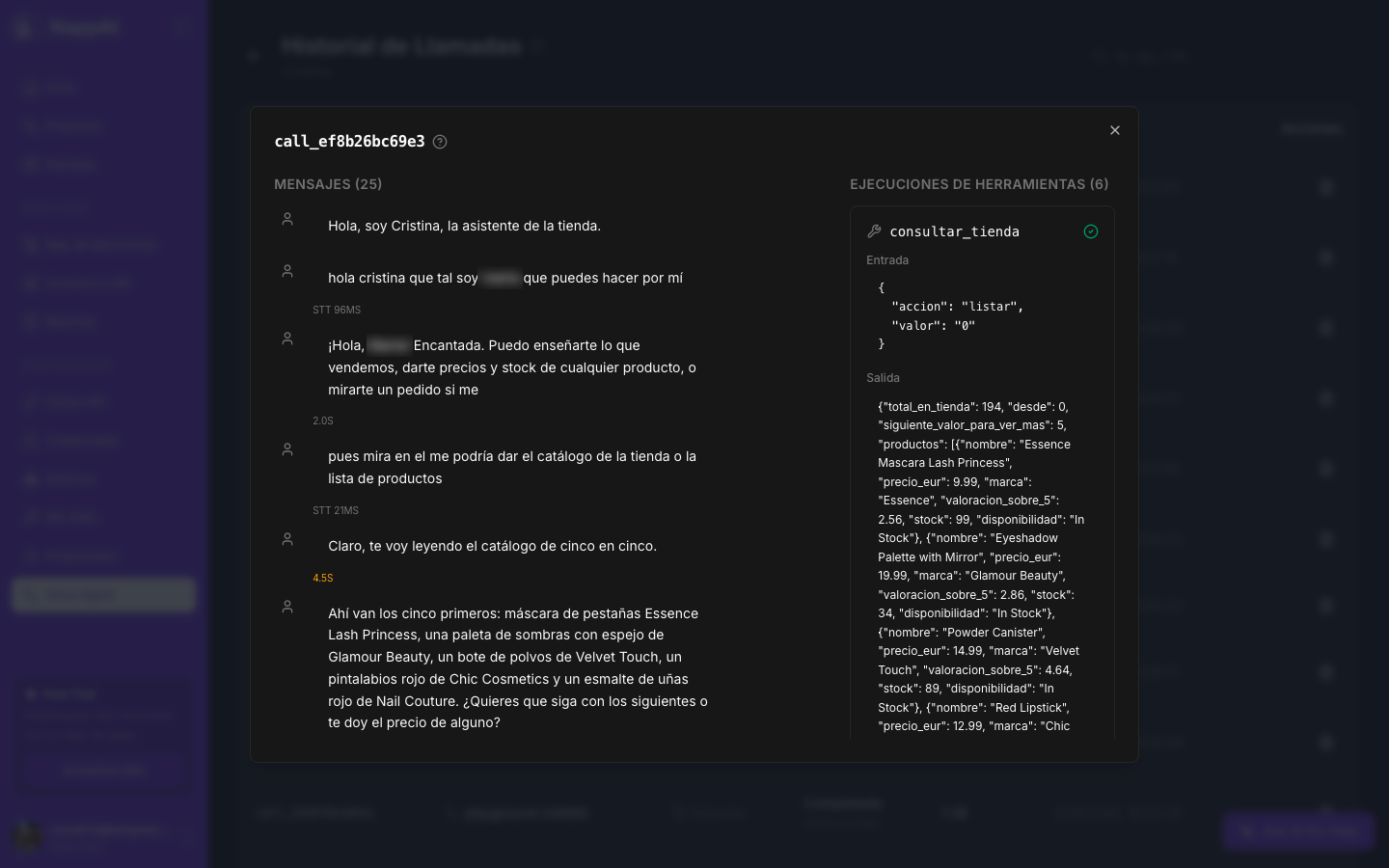The height and width of the screenshot is (868, 1389).
Task: Click the person icon beside "Claro, te voy leyendo"
Action: [287, 539]
